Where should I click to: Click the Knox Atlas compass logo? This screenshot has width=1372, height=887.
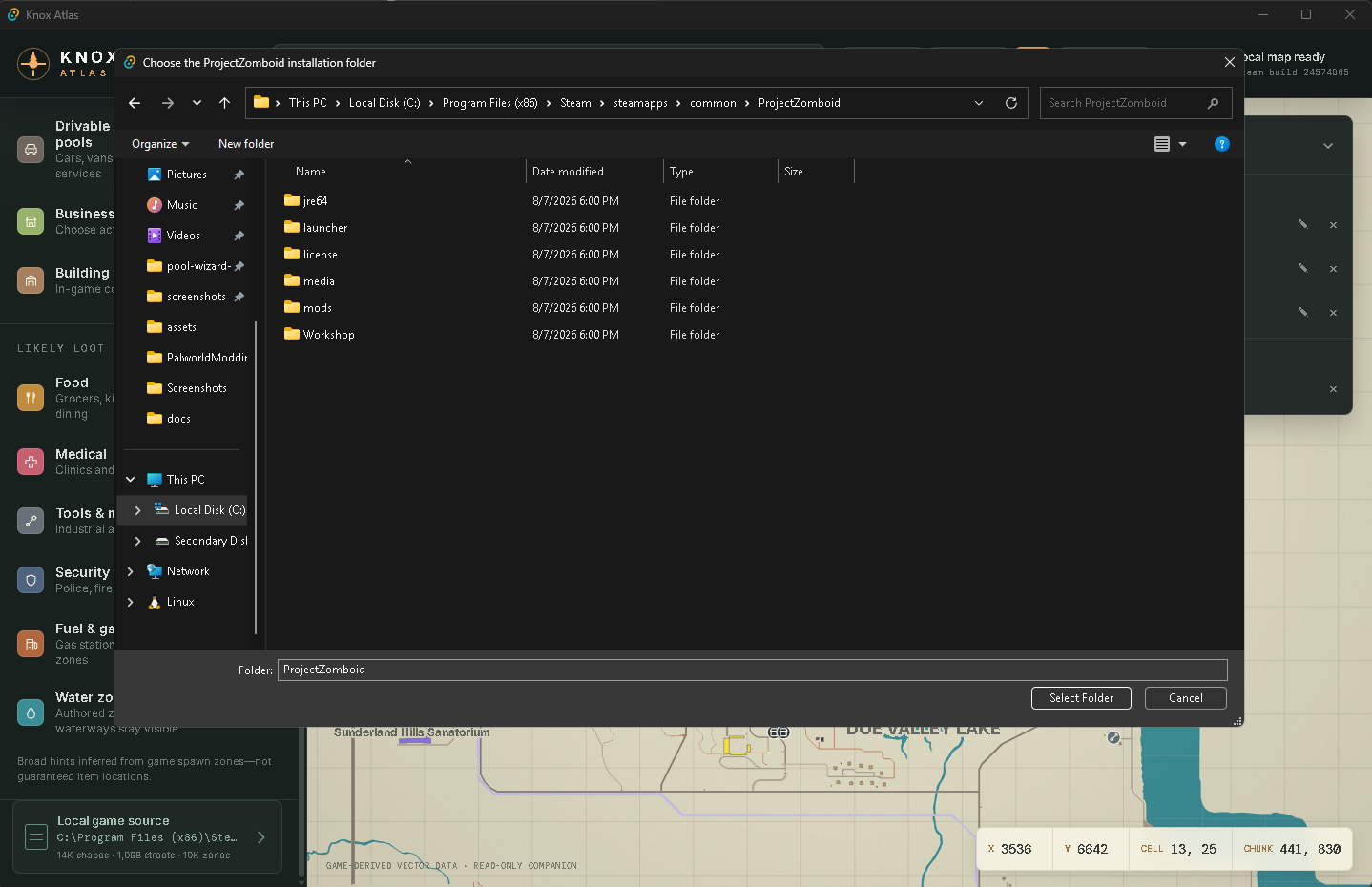point(33,64)
